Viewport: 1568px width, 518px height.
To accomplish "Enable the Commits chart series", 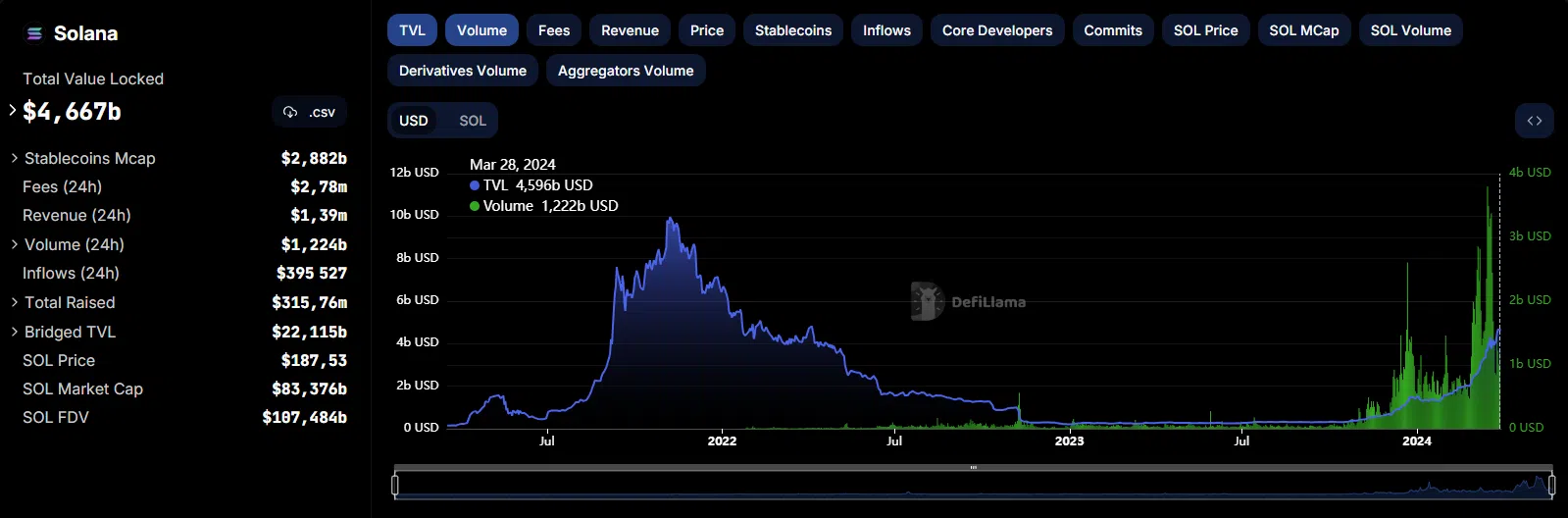I will coord(1113,30).
